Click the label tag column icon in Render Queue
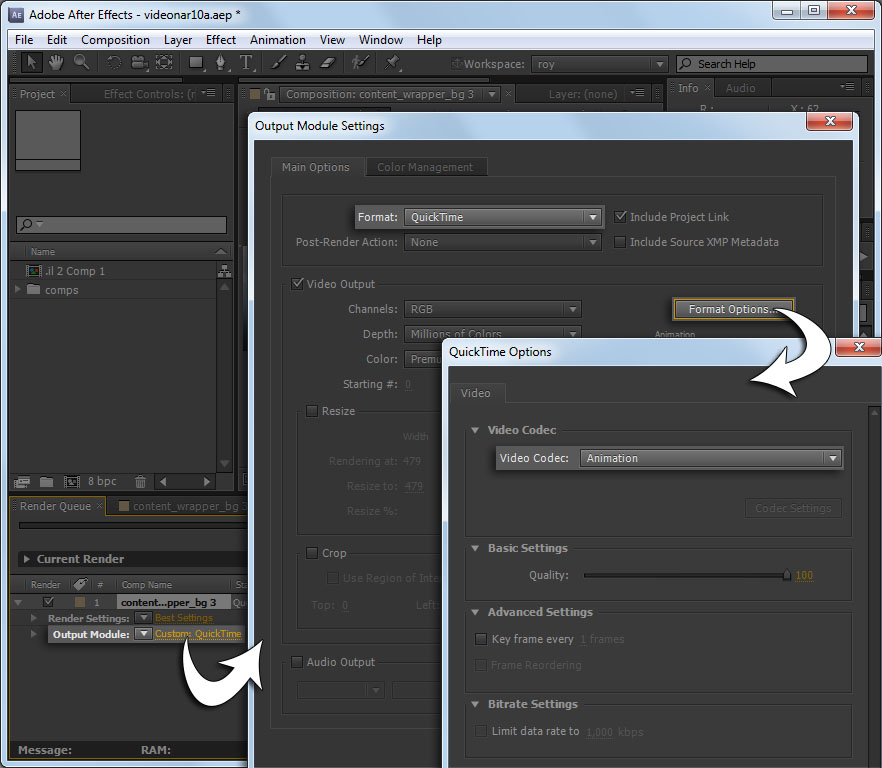The width and height of the screenshot is (882, 768). tap(80, 584)
